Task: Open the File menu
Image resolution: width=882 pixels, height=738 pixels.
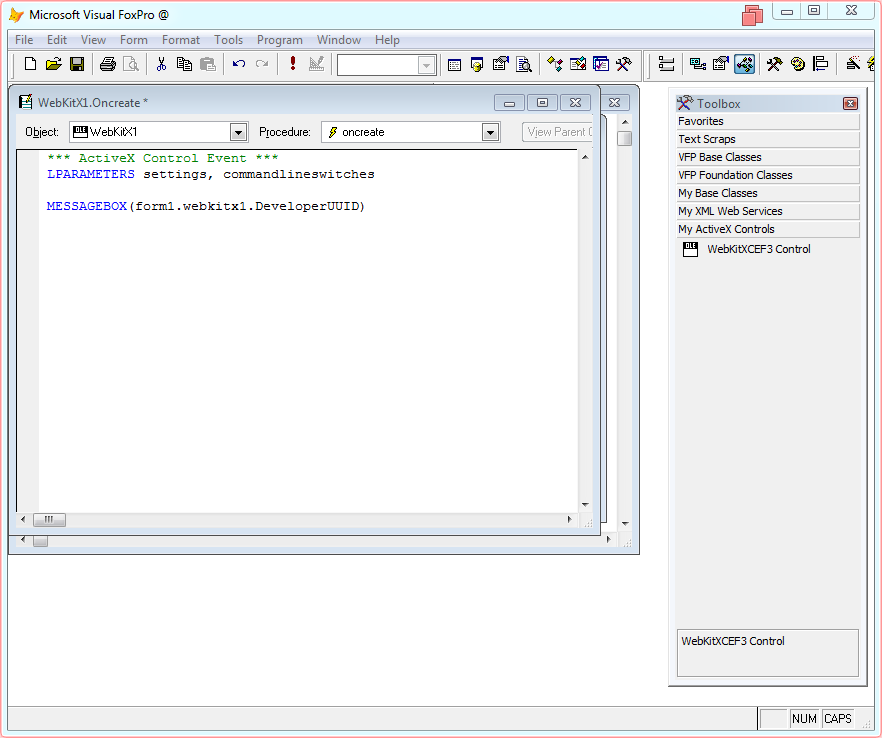Action: [x=24, y=40]
